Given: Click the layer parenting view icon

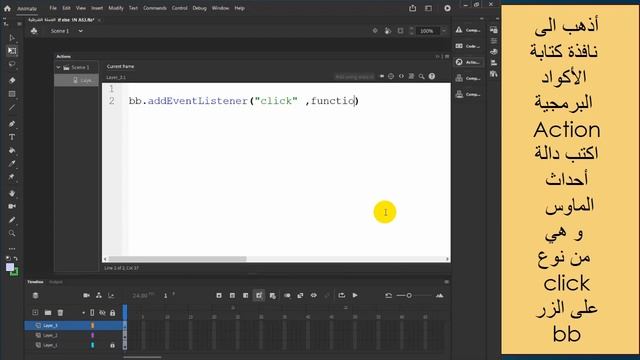Looking at the screenshot, I should point(99,295).
